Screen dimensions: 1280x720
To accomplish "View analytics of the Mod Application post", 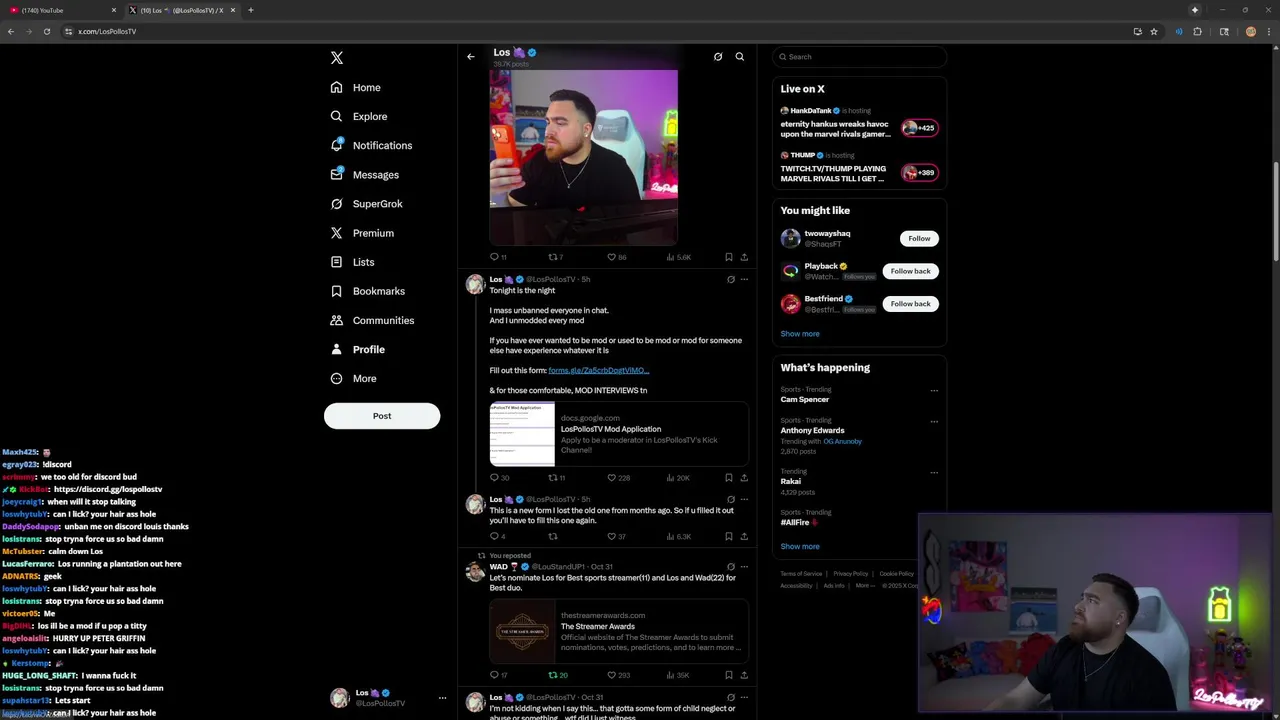I will tap(678, 478).
